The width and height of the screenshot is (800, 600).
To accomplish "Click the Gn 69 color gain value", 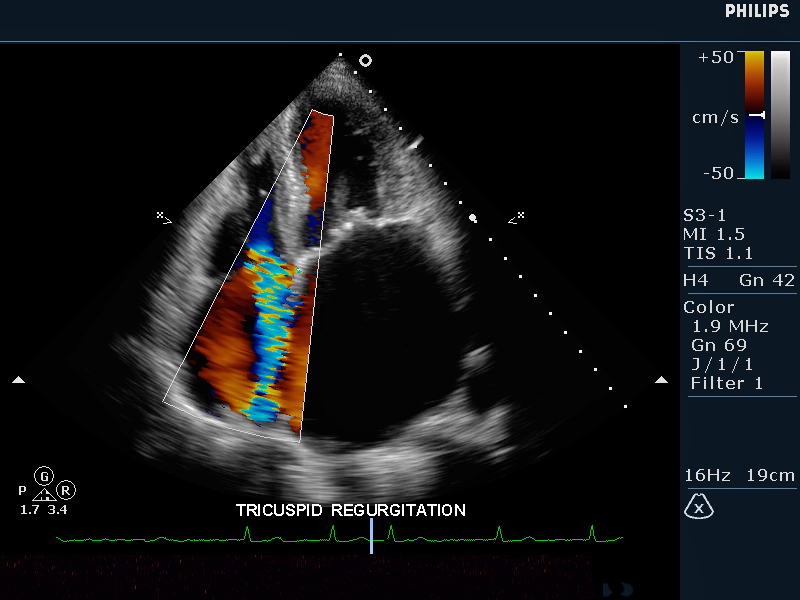I will coord(719,345).
